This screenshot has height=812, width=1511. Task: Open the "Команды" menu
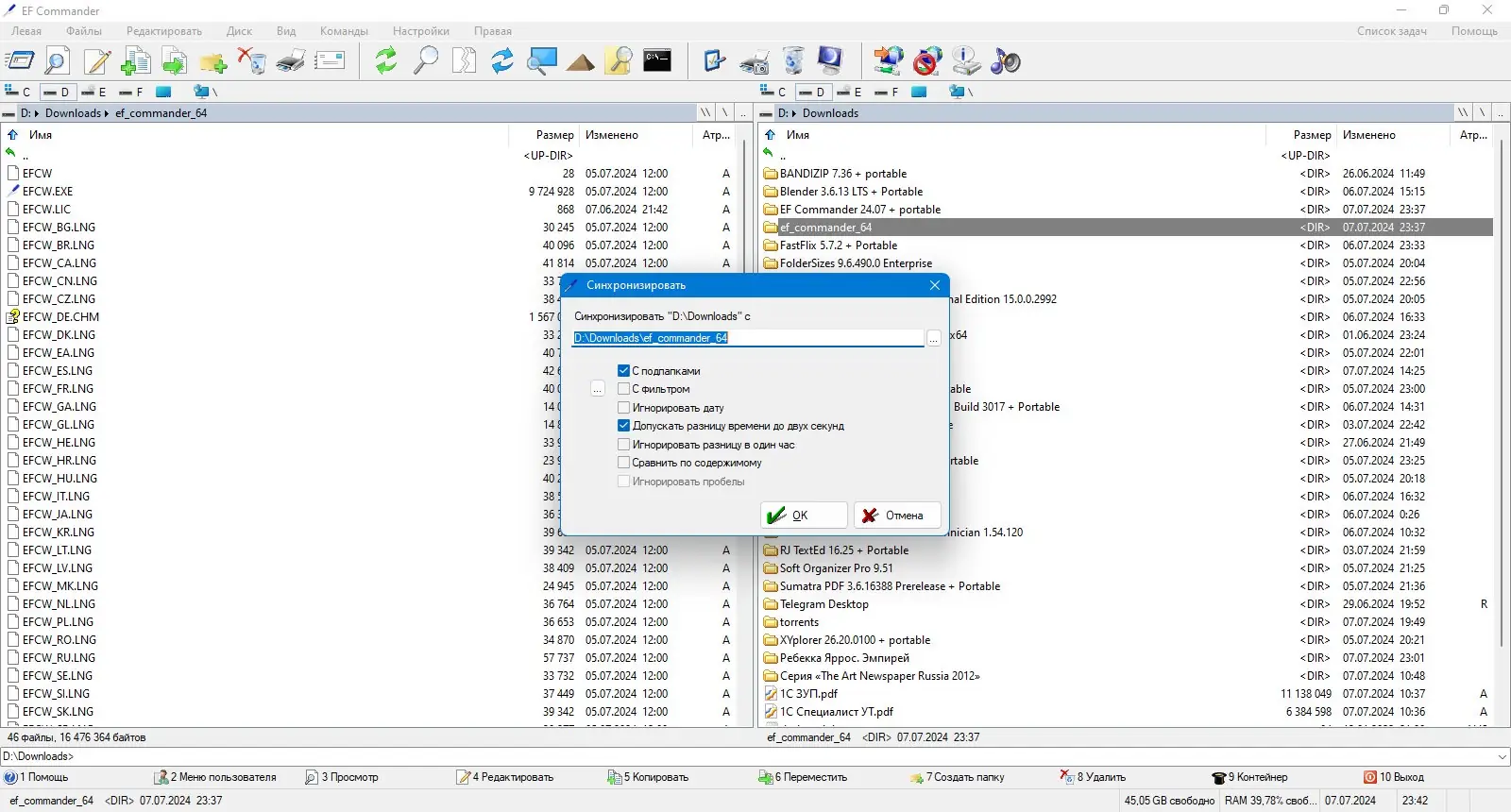344,31
